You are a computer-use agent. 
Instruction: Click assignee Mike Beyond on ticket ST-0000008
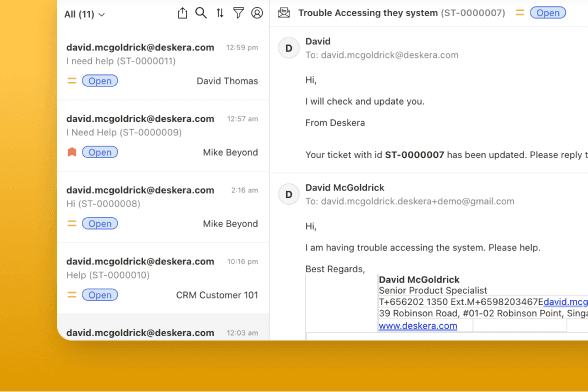pyautogui.click(x=230, y=224)
